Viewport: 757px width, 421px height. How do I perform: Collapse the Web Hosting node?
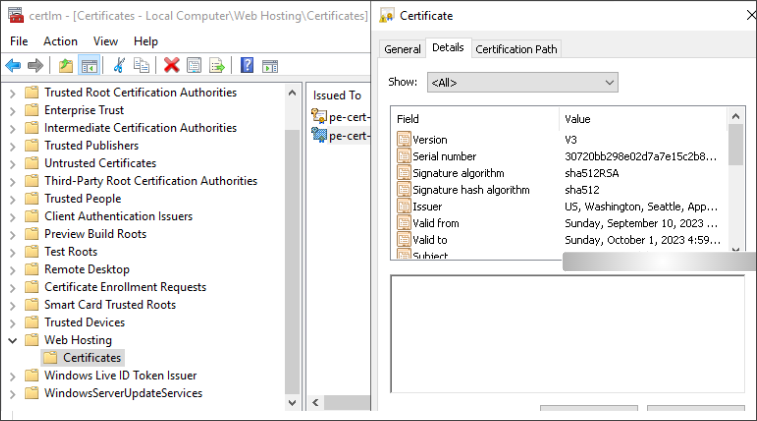[13, 340]
